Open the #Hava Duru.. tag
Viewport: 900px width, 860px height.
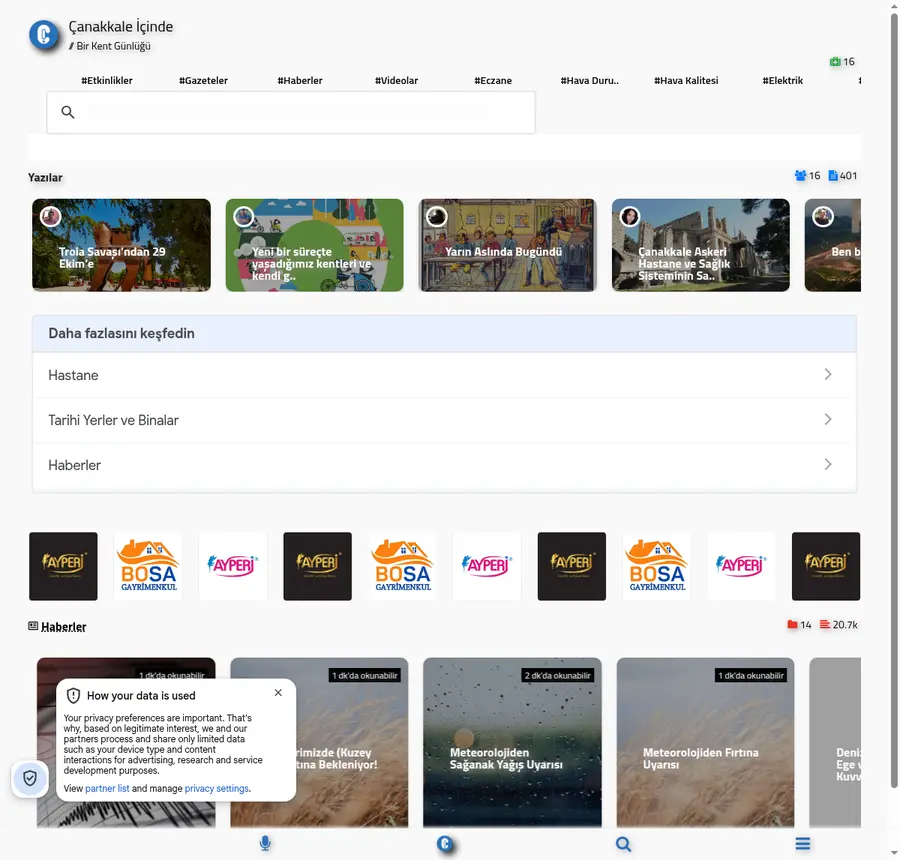coord(589,80)
